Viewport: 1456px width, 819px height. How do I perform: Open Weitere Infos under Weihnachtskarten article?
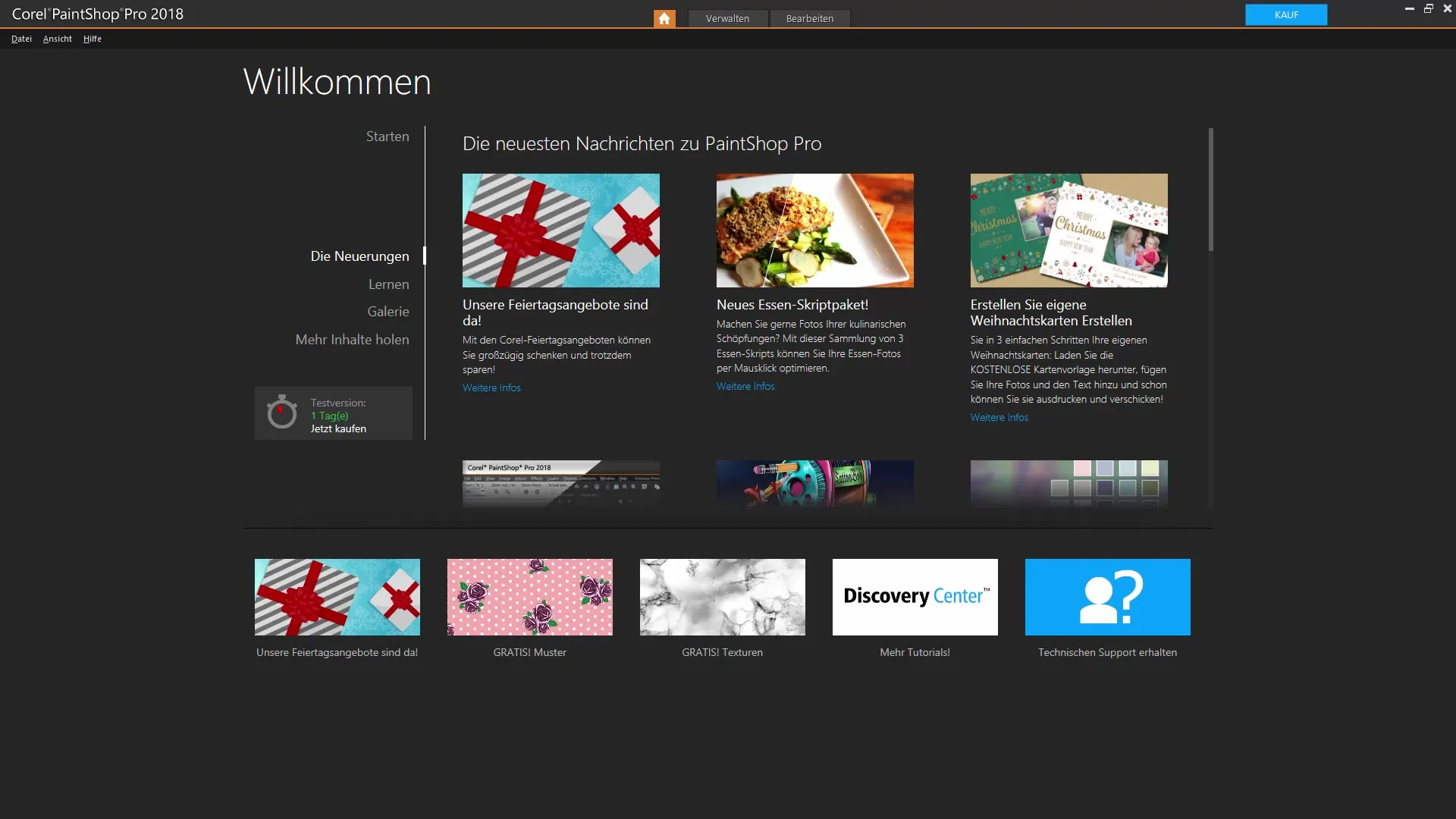999,417
